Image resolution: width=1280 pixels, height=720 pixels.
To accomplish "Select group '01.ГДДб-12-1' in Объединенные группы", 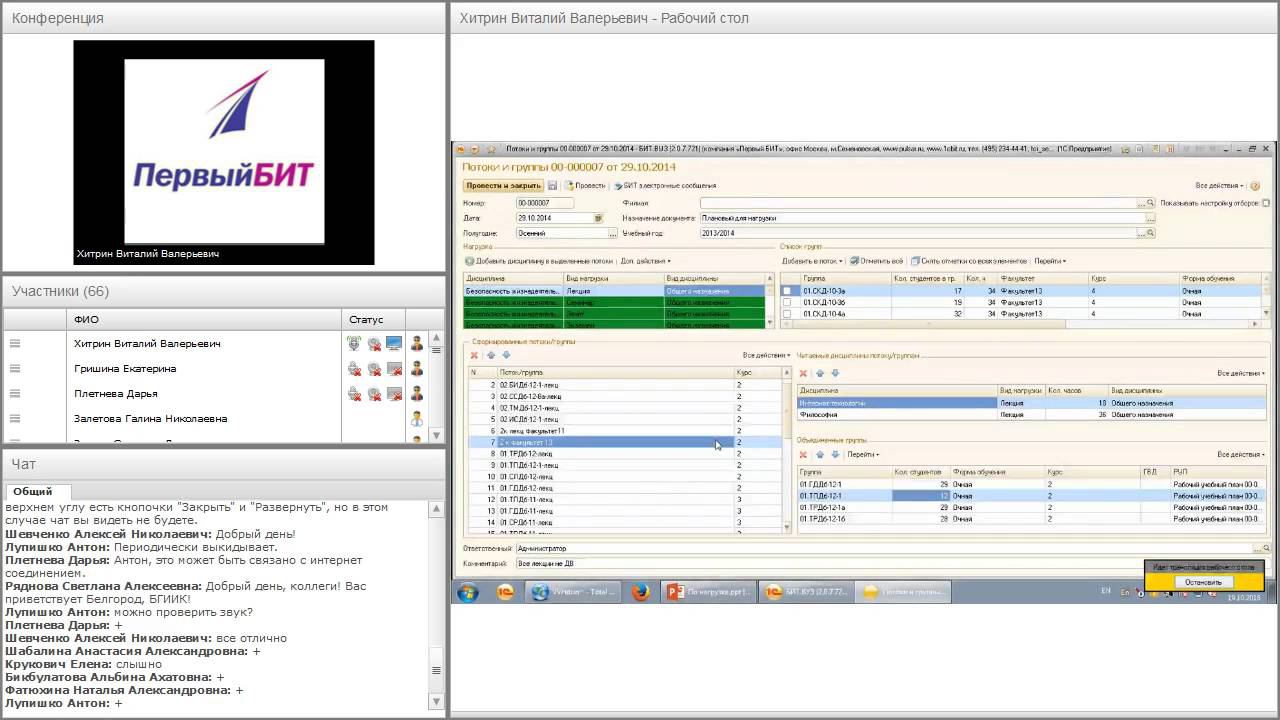I will pos(1033,484).
